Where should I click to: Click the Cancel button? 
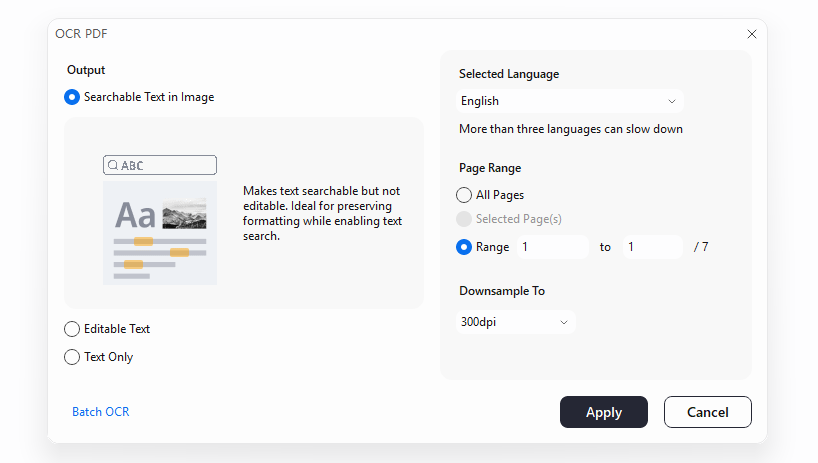point(707,412)
